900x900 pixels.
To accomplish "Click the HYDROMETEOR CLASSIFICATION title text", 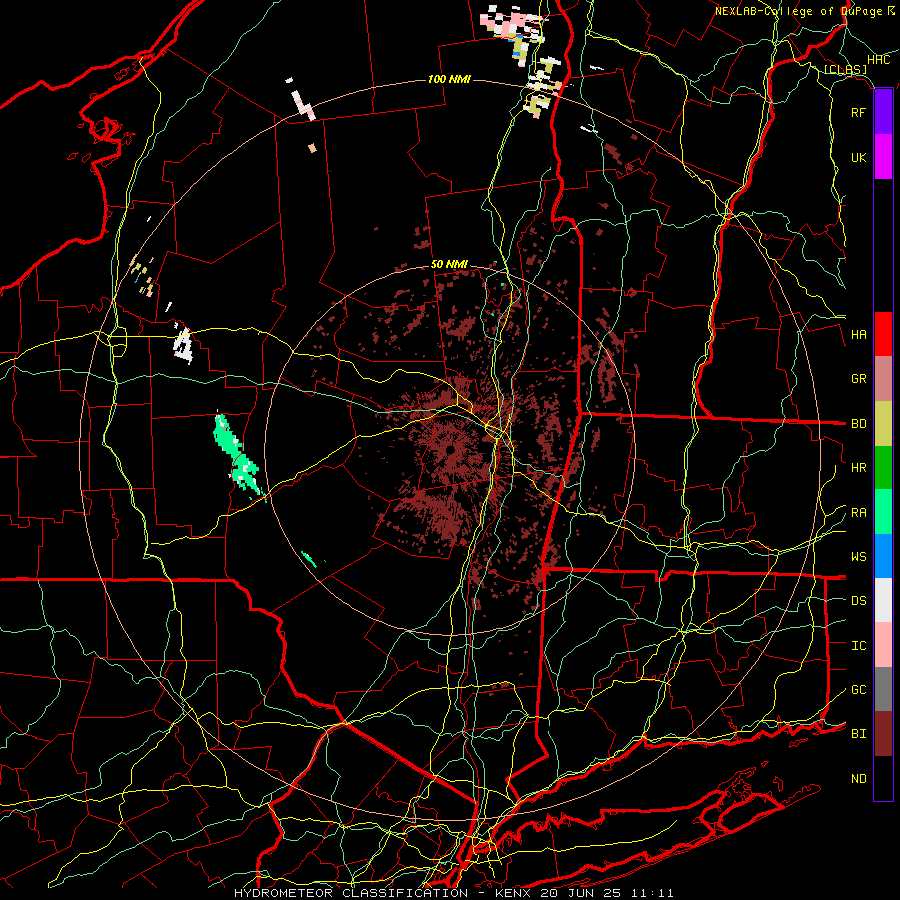I will (351, 893).
